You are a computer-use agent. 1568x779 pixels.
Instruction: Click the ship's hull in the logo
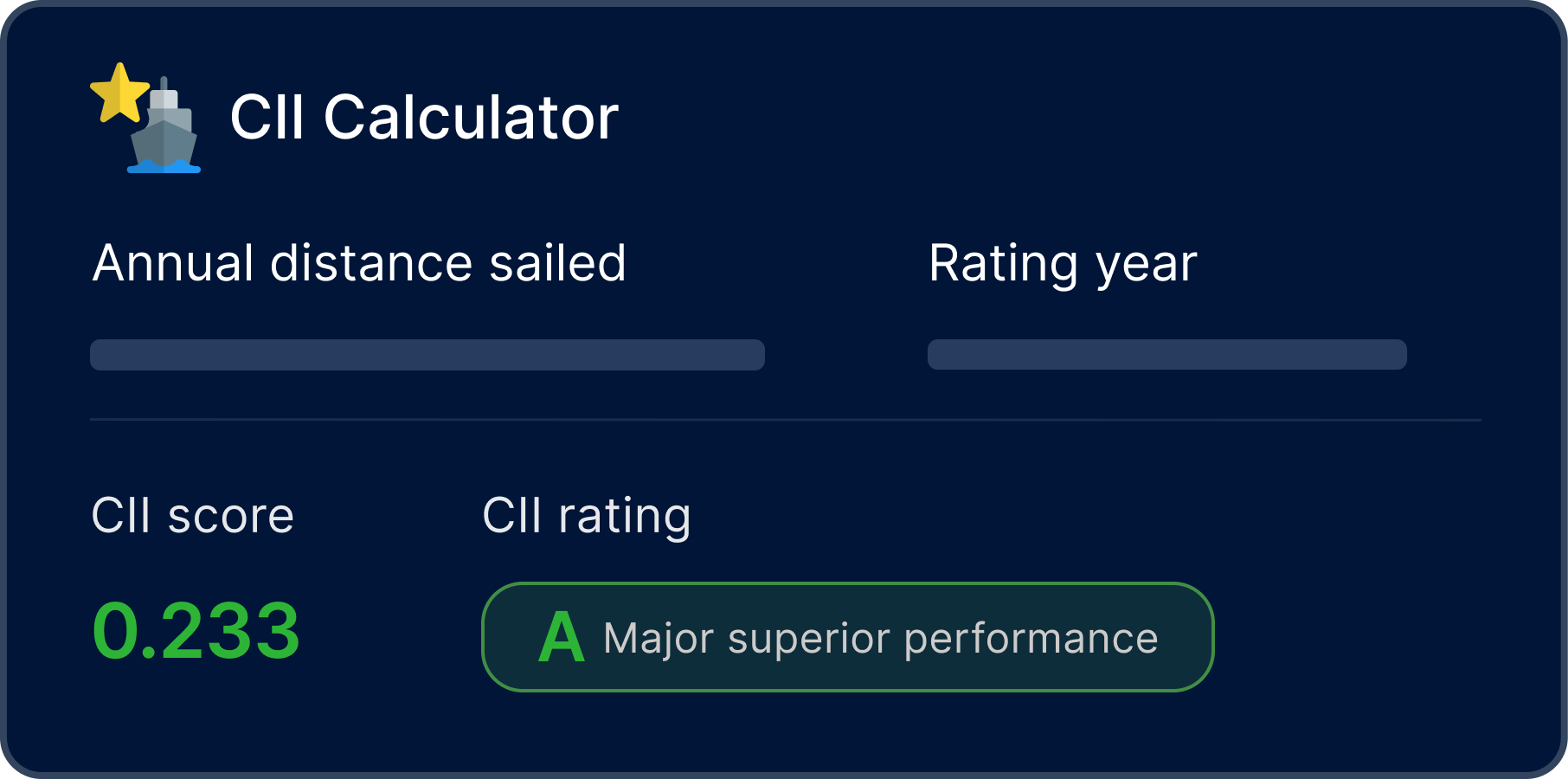click(x=164, y=142)
